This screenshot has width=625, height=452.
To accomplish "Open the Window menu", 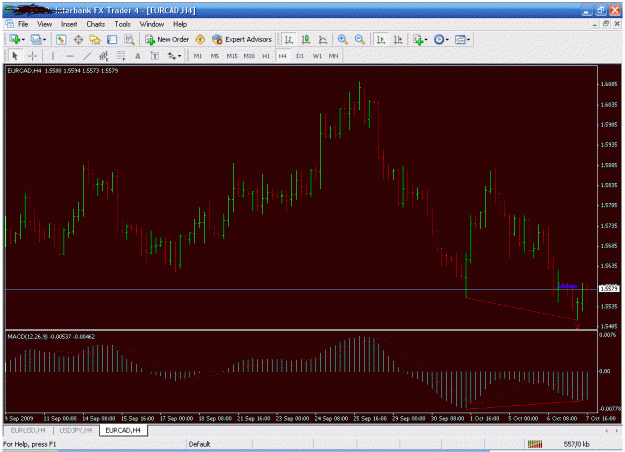I will coord(152,24).
